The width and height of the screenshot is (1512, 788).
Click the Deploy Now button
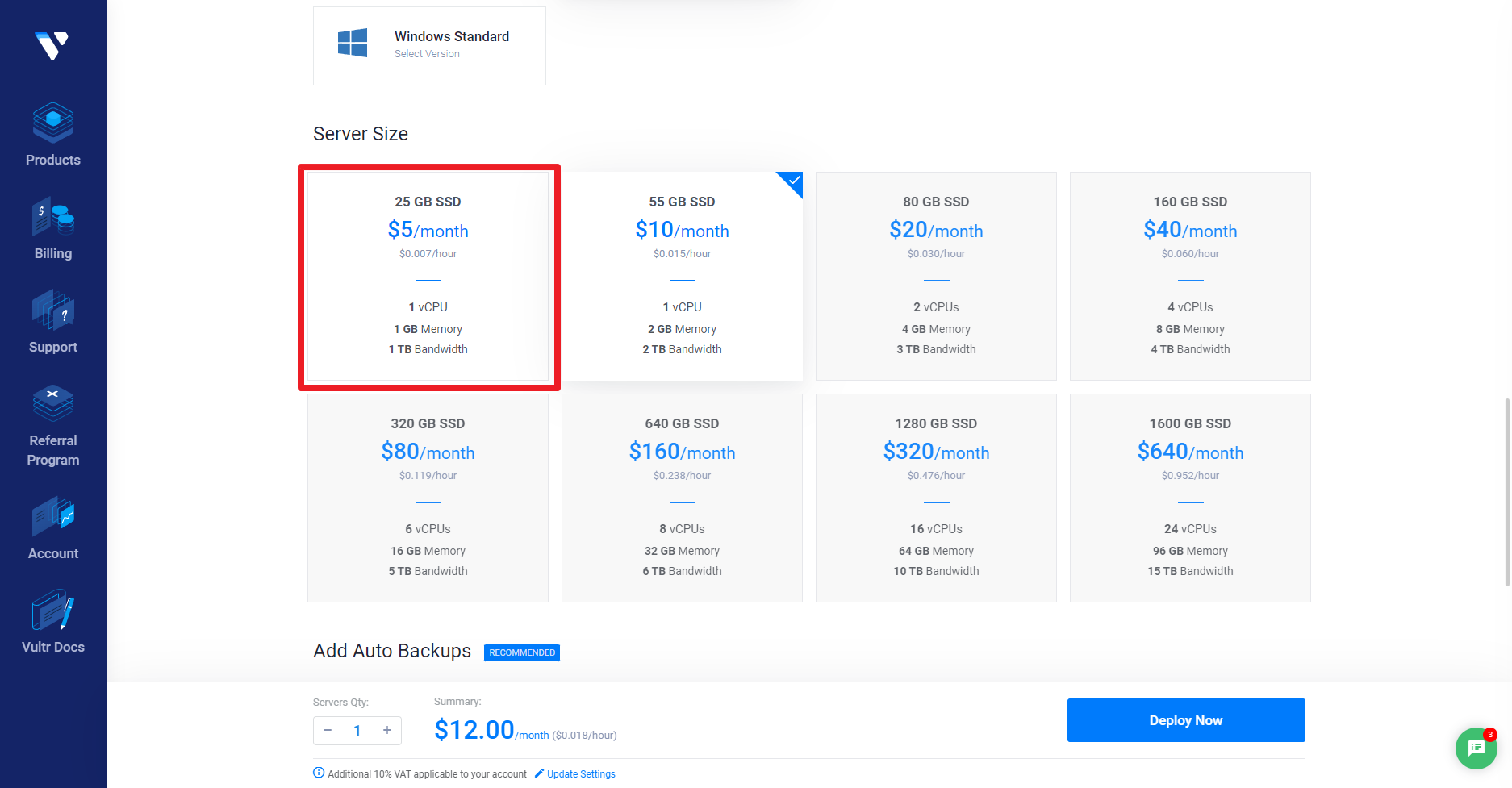pyautogui.click(x=1186, y=720)
